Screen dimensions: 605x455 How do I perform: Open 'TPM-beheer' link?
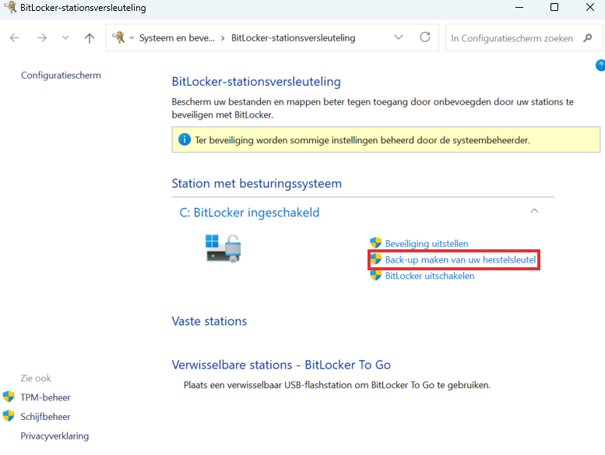(45, 397)
